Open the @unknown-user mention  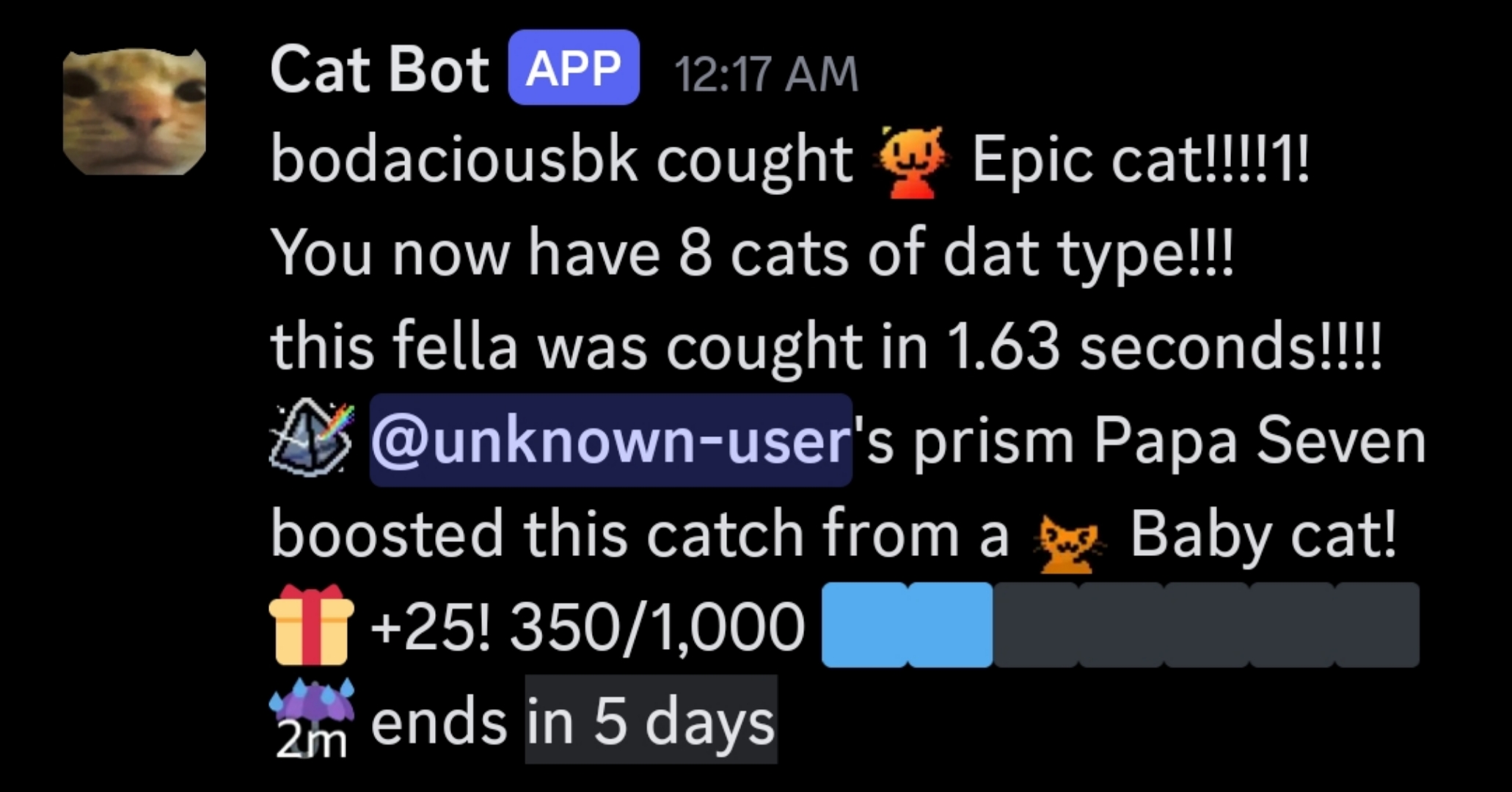pyautogui.click(x=610, y=440)
